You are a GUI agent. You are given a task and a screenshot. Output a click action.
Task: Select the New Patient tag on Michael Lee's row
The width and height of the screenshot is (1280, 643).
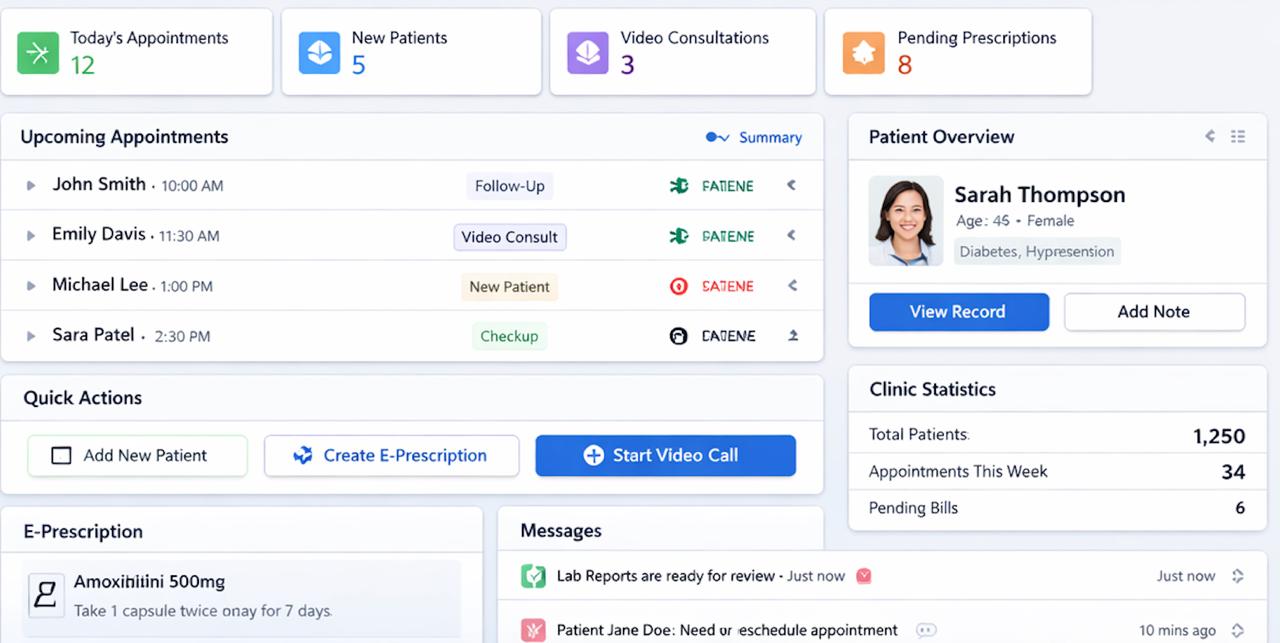[509, 287]
